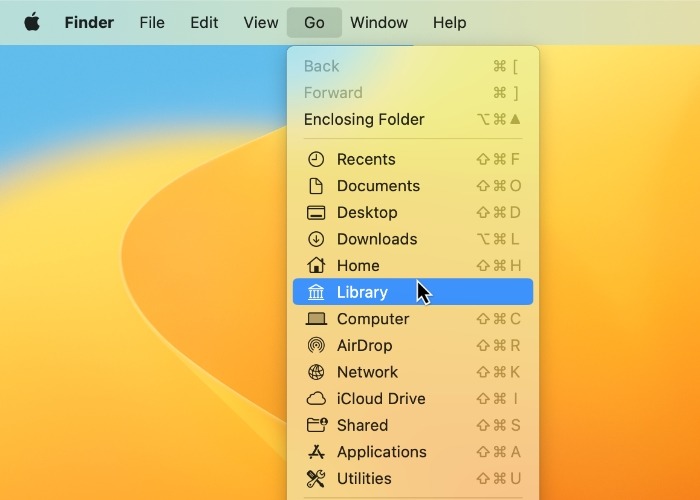
Task: Select the Home entry
Action: pos(413,266)
